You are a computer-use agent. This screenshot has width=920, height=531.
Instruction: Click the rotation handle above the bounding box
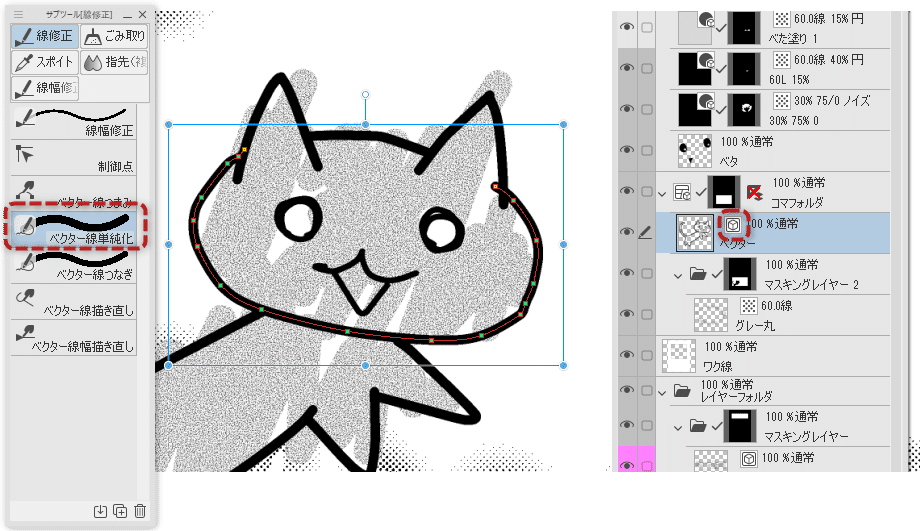click(366, 94)
